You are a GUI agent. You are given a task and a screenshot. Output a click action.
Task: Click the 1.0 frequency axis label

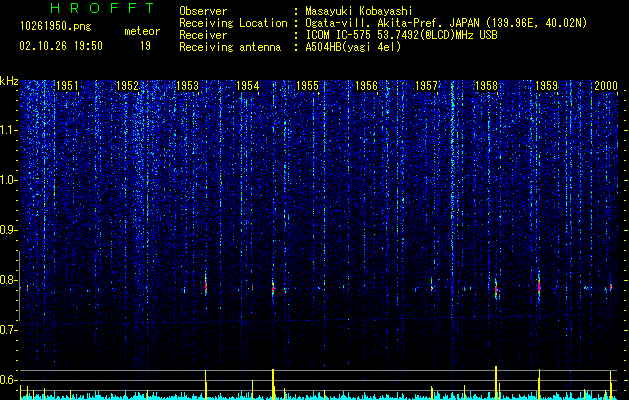pos(8,180)
